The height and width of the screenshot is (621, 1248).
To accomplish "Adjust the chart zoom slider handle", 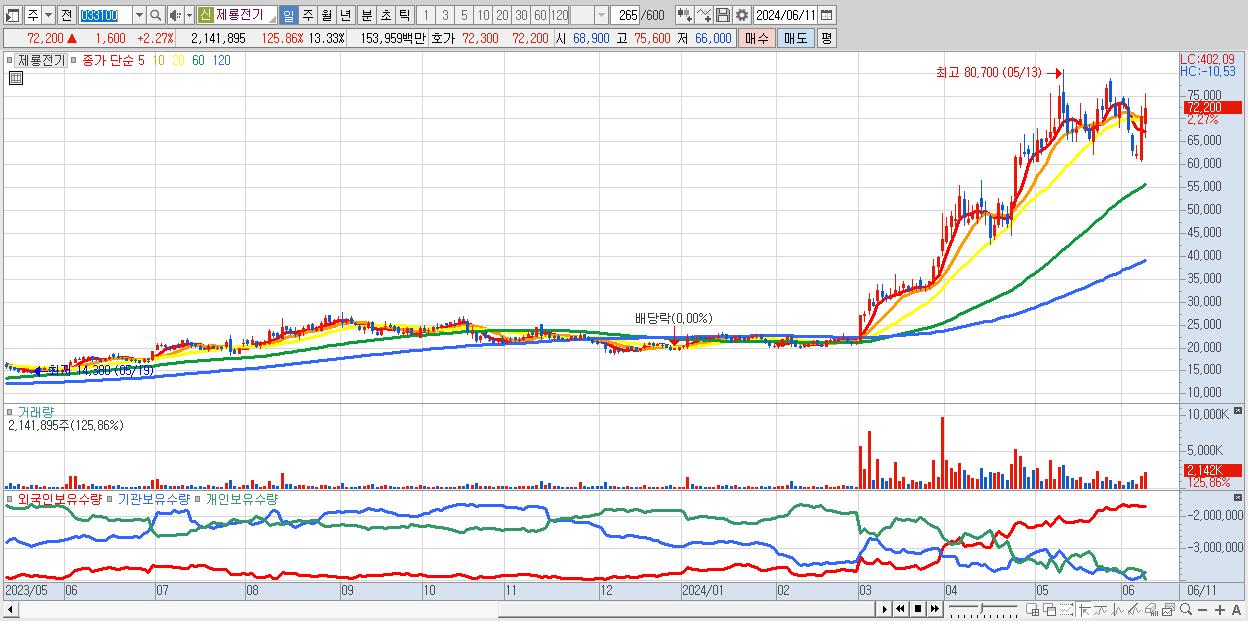I will pyautogui.click(x=981, y=608).
